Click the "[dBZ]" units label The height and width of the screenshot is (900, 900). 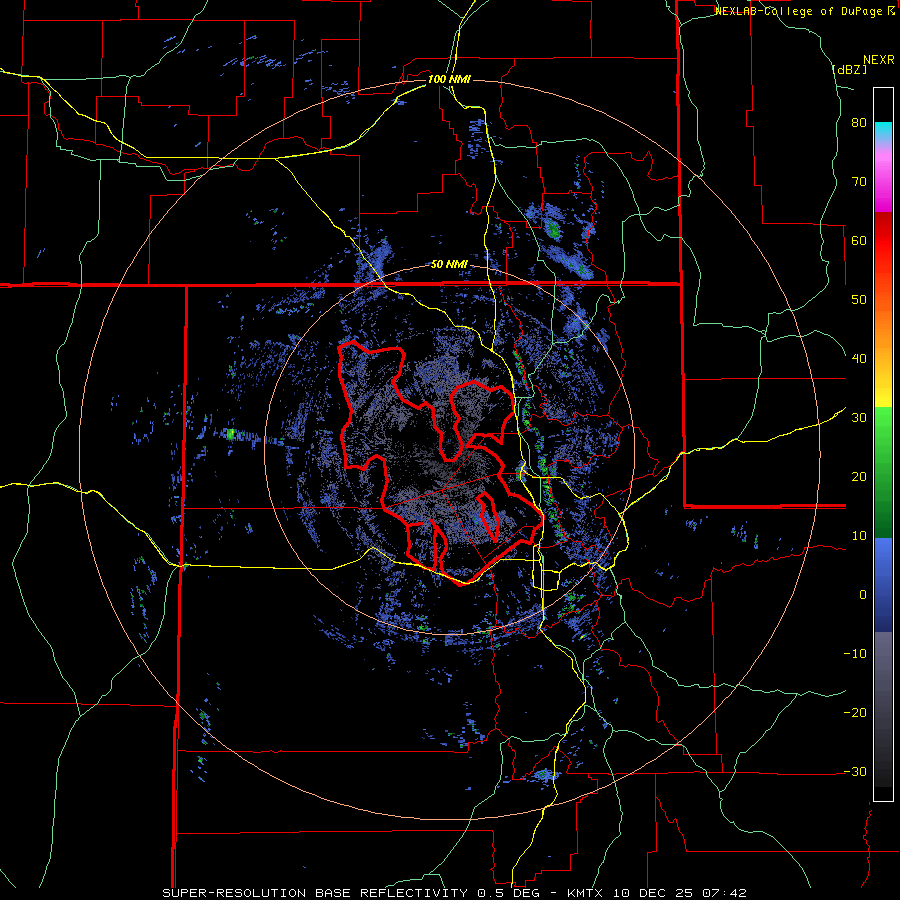pos(850,69)
